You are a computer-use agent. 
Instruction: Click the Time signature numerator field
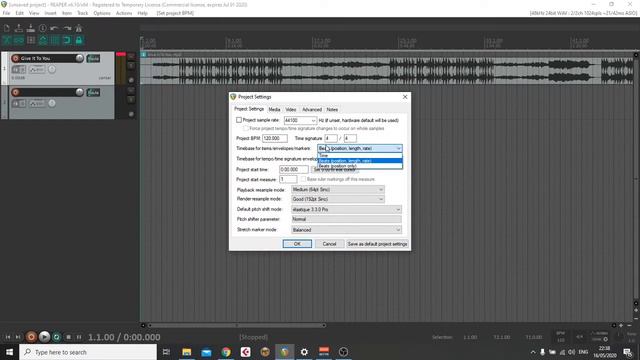coord(331,138)
